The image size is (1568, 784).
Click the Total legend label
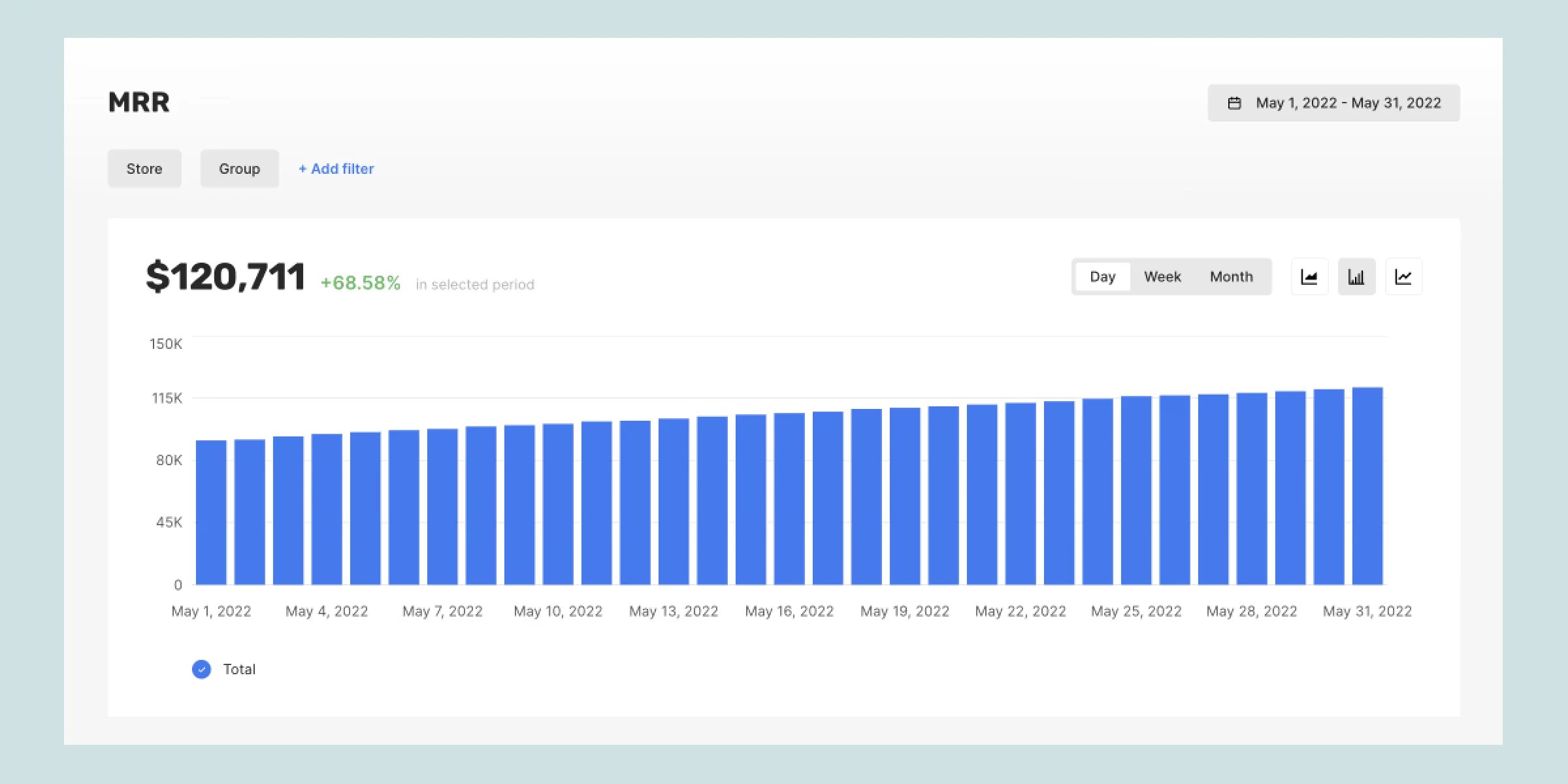(x=240, y=669)
